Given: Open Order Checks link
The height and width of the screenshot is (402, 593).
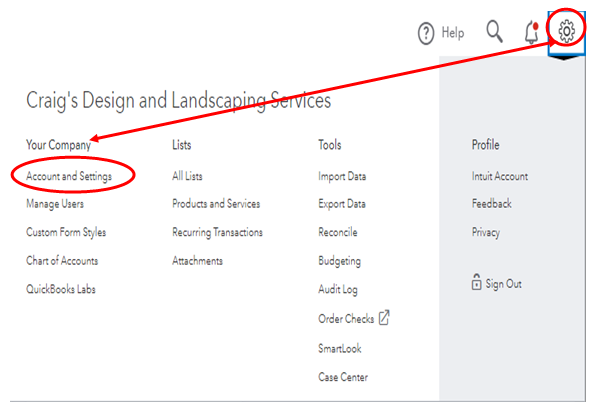Looking at the screenshot, I should pos(346,319).
